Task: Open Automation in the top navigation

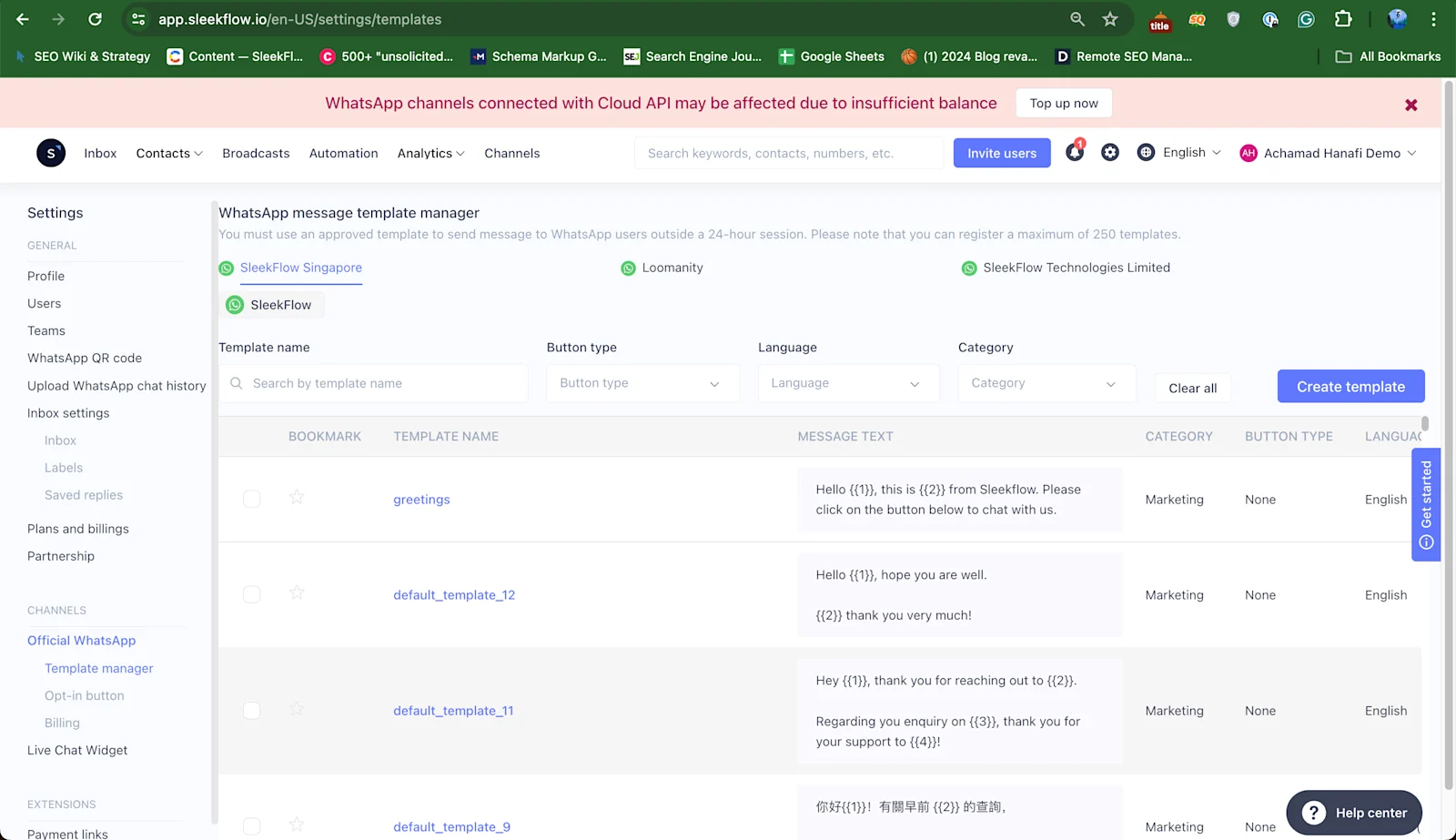Action: tap(343, 153)
